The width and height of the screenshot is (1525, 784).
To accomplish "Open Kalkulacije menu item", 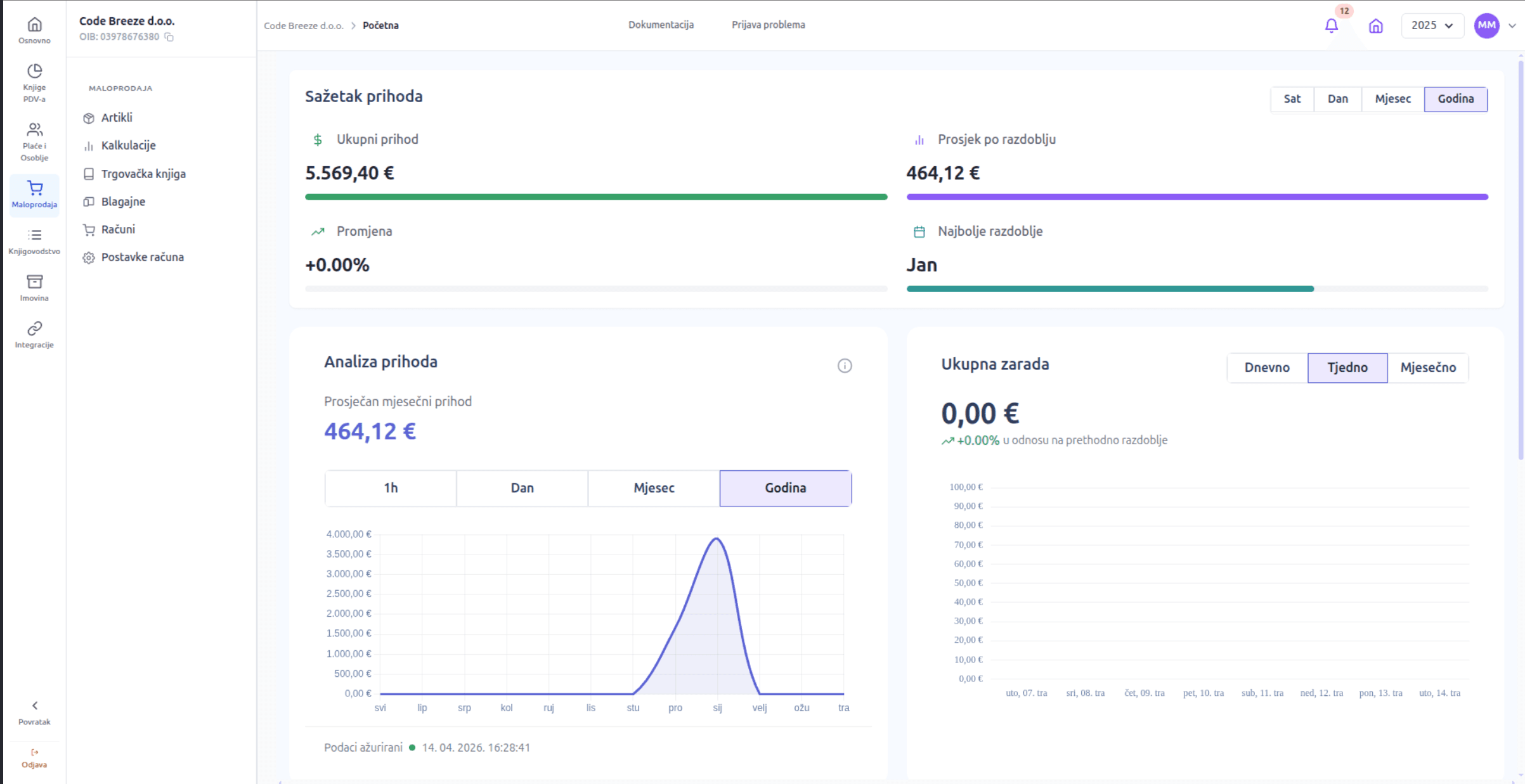I will pos(128,146).
